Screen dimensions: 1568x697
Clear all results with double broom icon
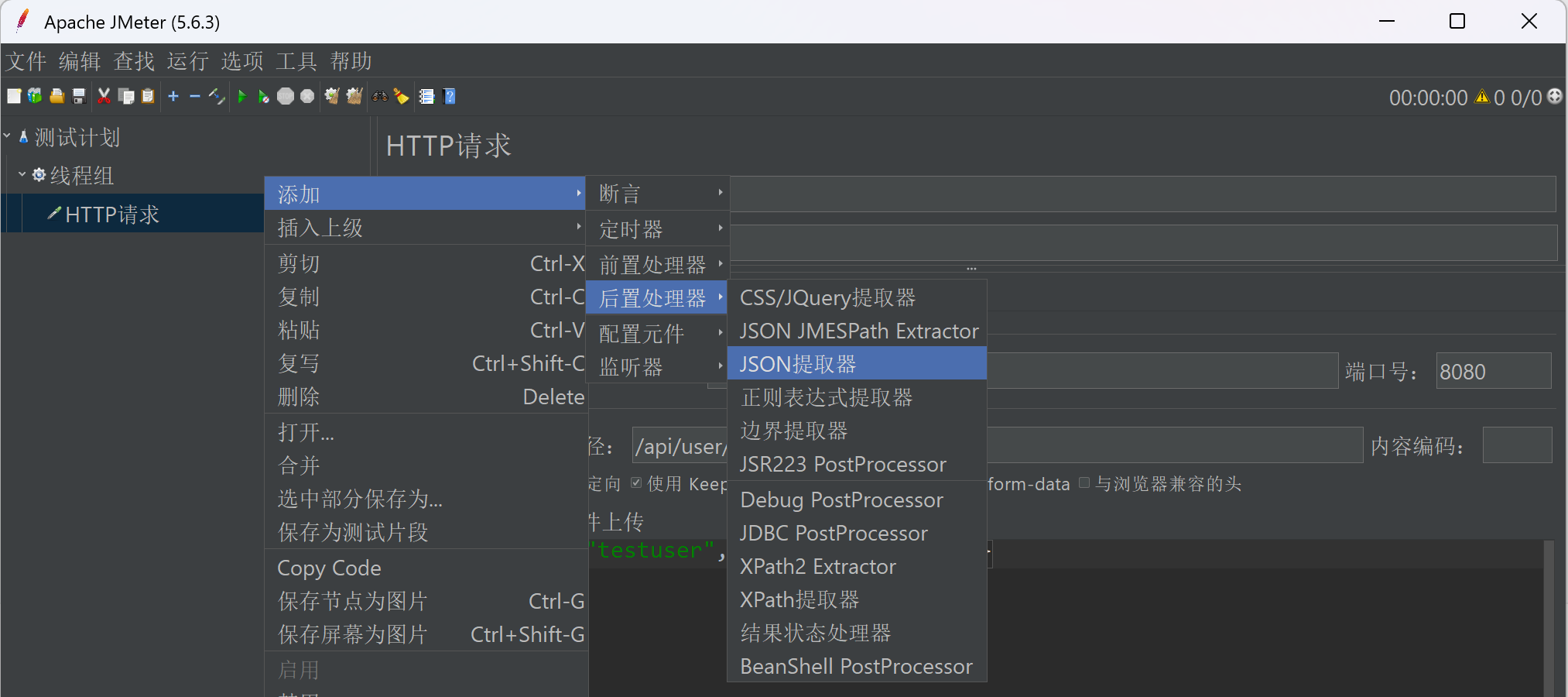tap(354, 96)
